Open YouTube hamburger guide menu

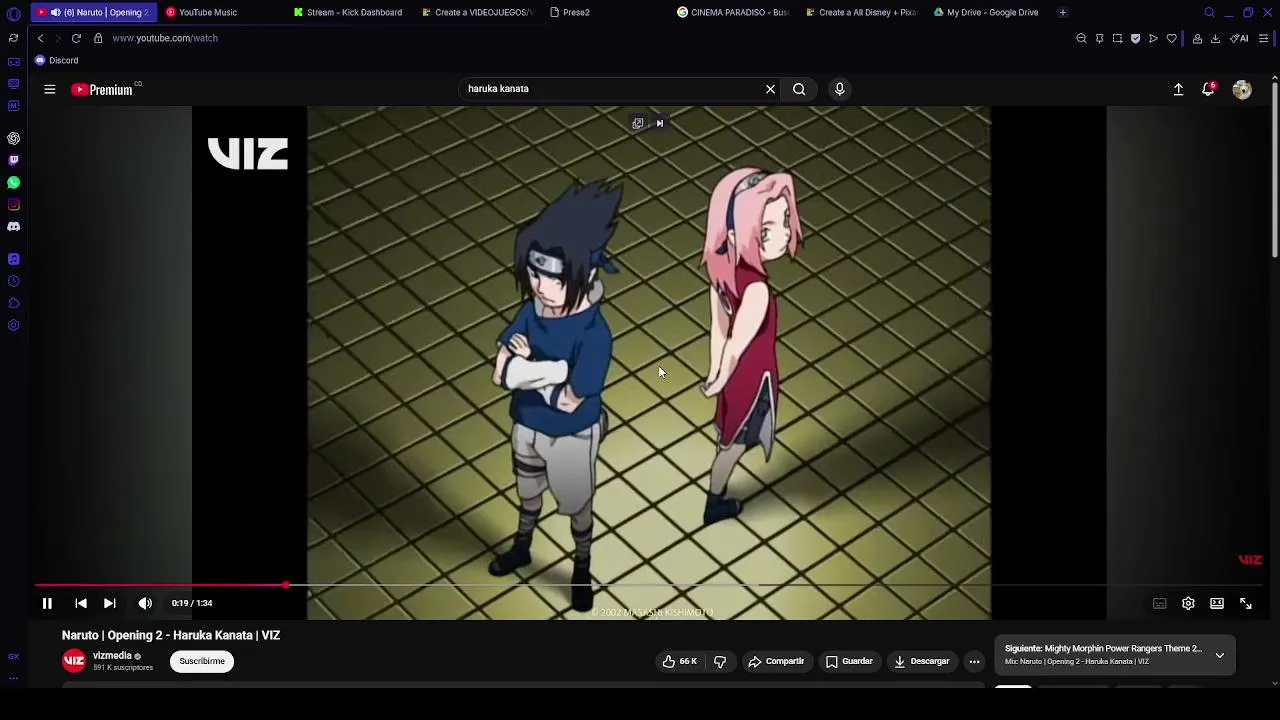50,89
